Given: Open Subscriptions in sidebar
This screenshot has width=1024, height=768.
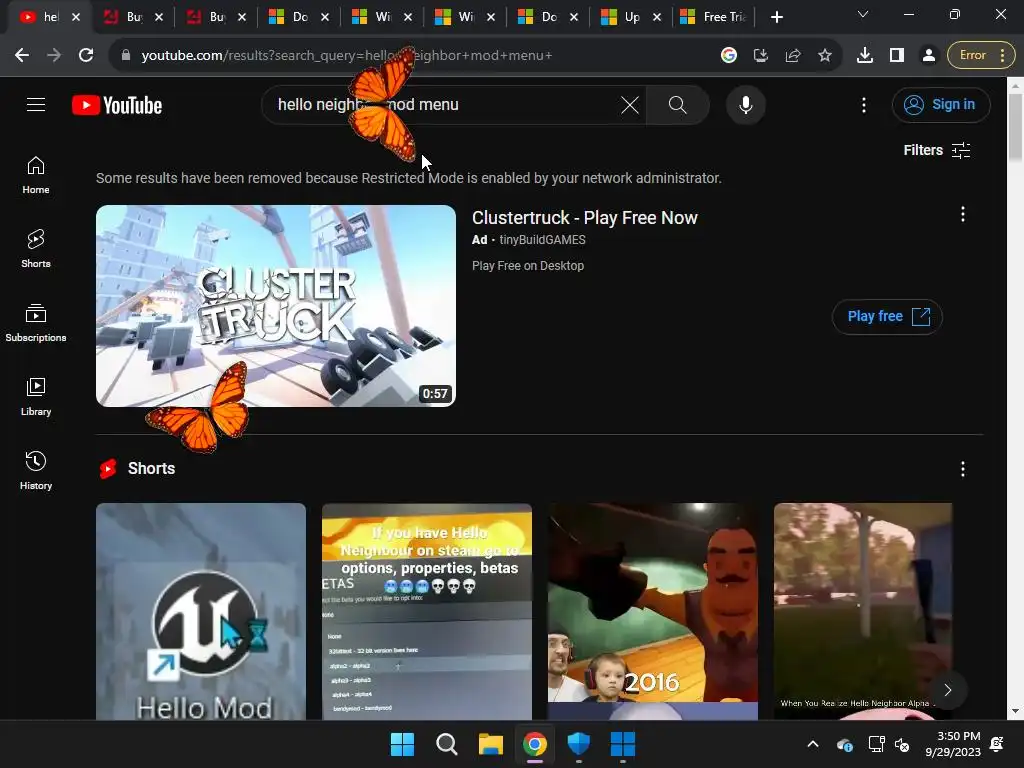Looking at the screenshot, I should tap(36, 323).
